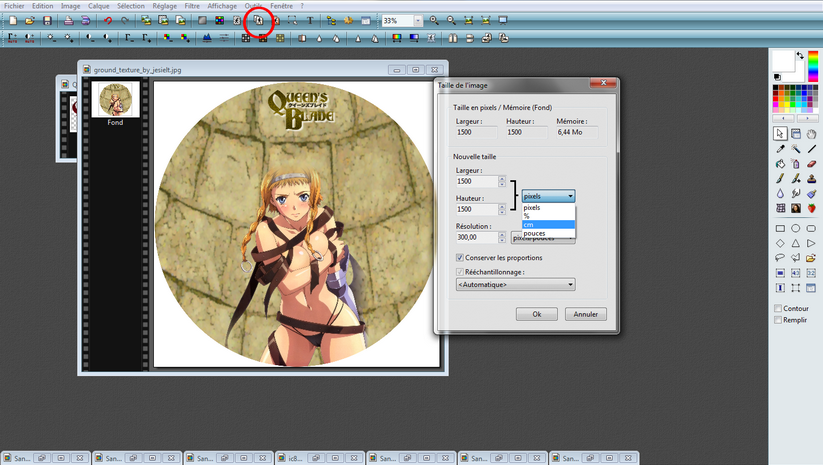This screenshot has width=823, height=465.
Task: Choose pouces in the unit list
Action: click(548, 233)
